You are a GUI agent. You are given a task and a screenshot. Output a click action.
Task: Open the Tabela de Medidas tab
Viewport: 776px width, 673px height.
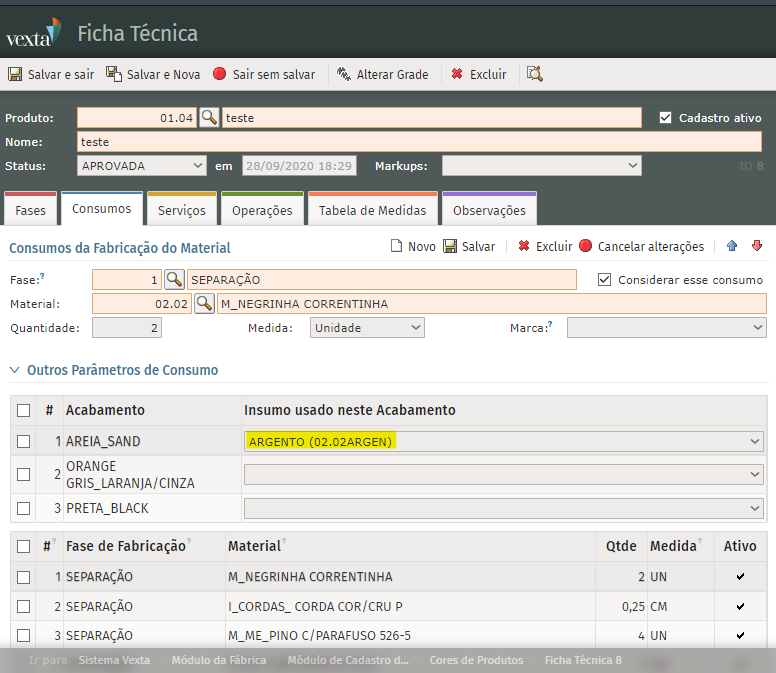(x=372, y=210)
